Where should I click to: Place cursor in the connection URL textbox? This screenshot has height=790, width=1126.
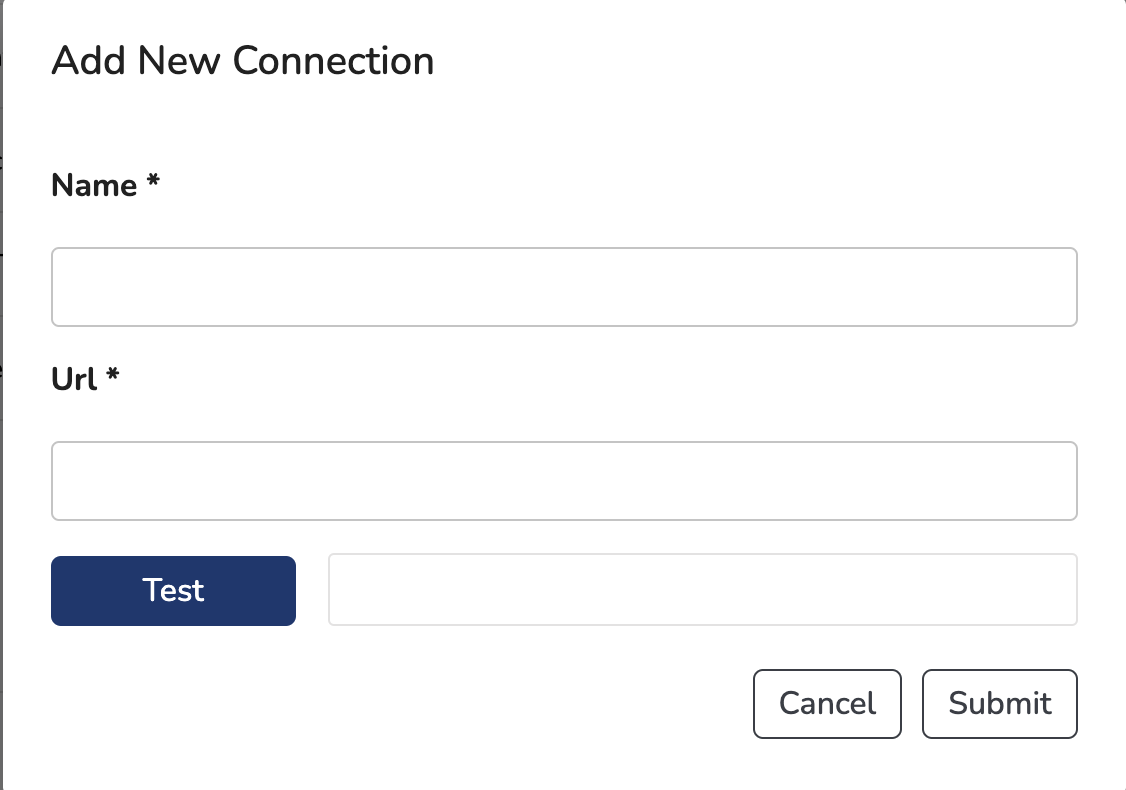pos(564,480)
